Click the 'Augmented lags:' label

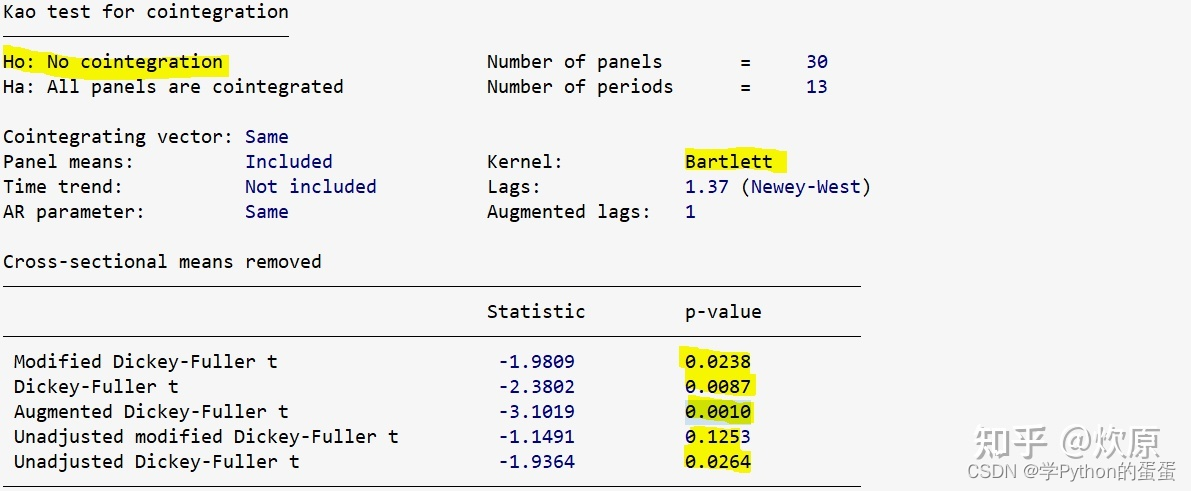(569, 212)
